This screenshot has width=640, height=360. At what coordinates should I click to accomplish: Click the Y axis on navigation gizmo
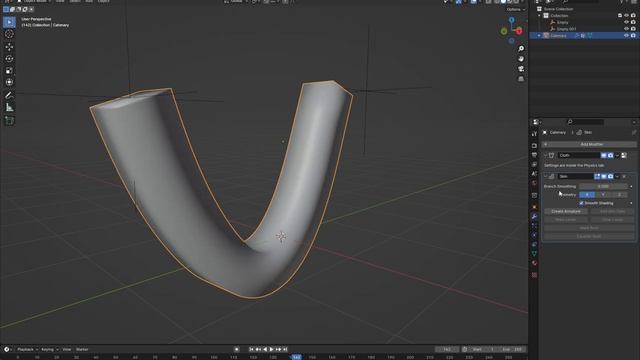click(x=504, y=31)
